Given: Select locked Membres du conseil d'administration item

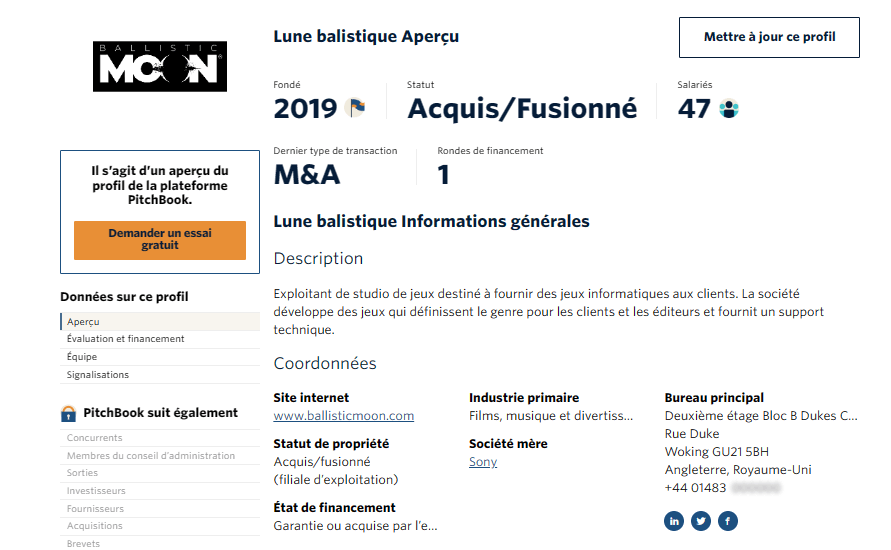Looking at the screenshot, I should 151,456.
